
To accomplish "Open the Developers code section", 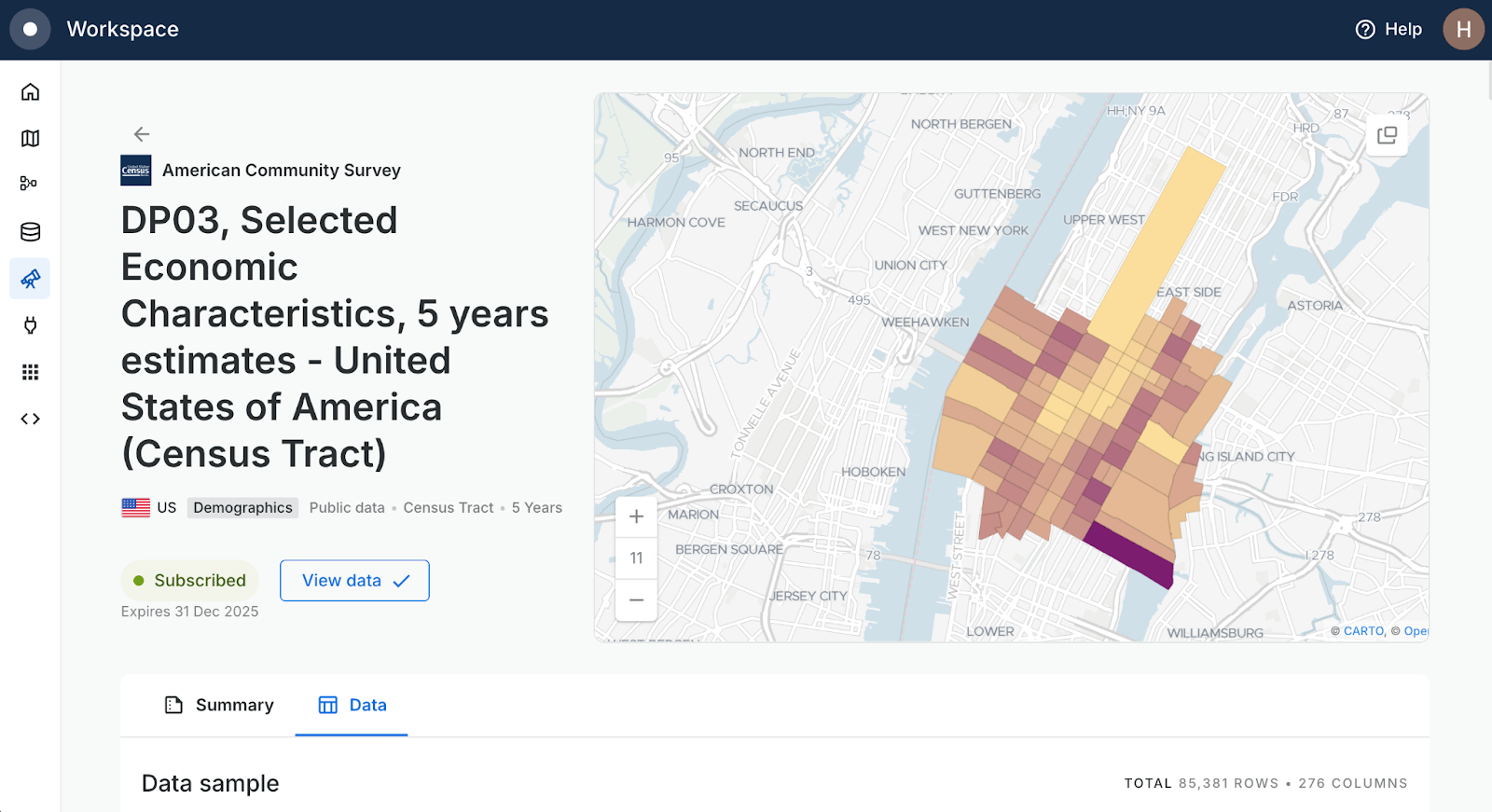I will 30,419.
